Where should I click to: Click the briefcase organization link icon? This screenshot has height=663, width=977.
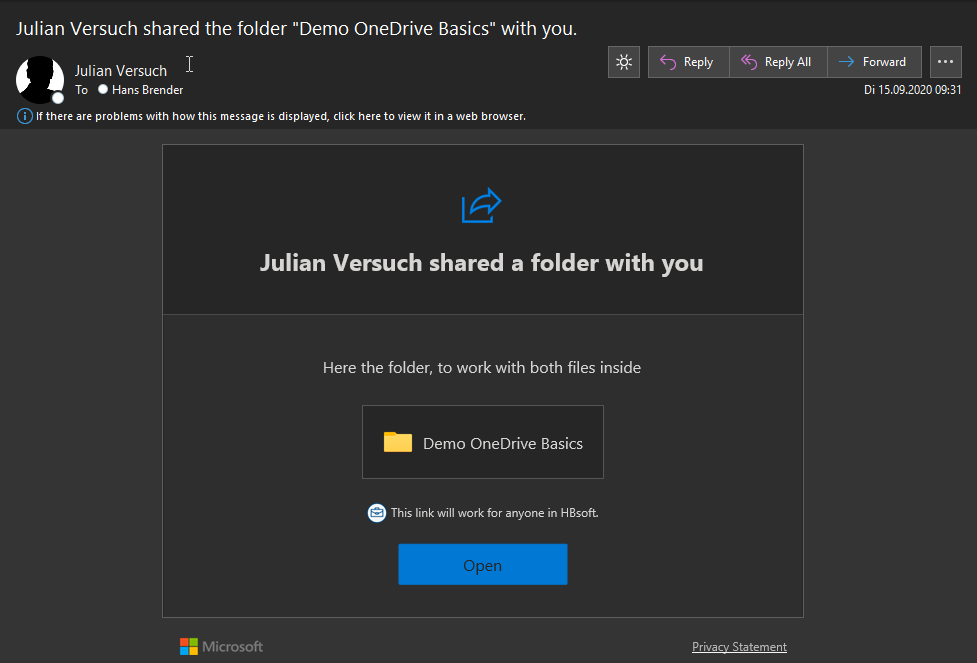(377, 513)
